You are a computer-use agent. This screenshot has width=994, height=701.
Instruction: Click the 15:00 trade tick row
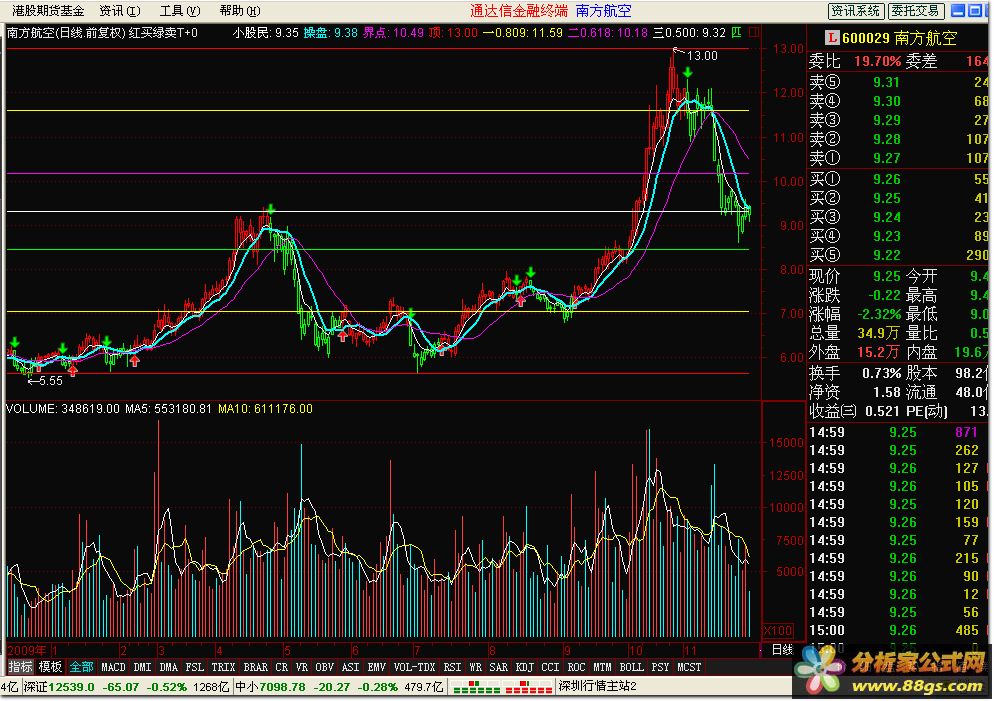point(896,631)
